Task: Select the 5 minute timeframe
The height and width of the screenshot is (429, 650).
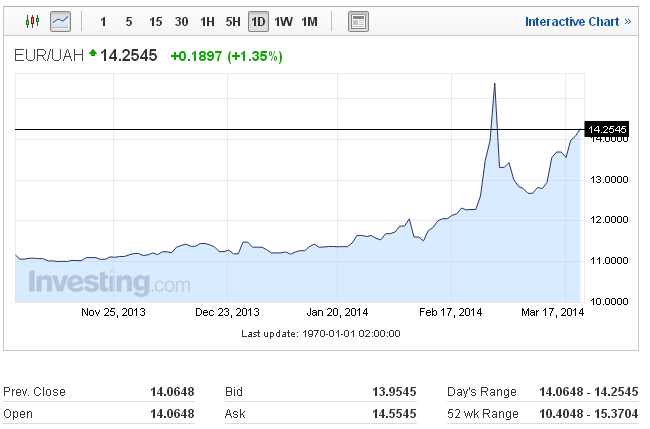Action: 129,22
